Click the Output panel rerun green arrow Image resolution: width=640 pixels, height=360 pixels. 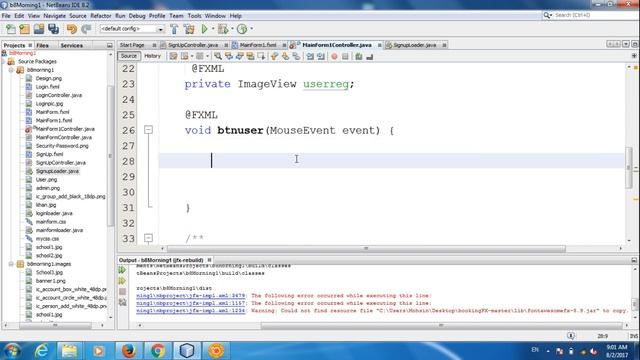tap(122, 270)
